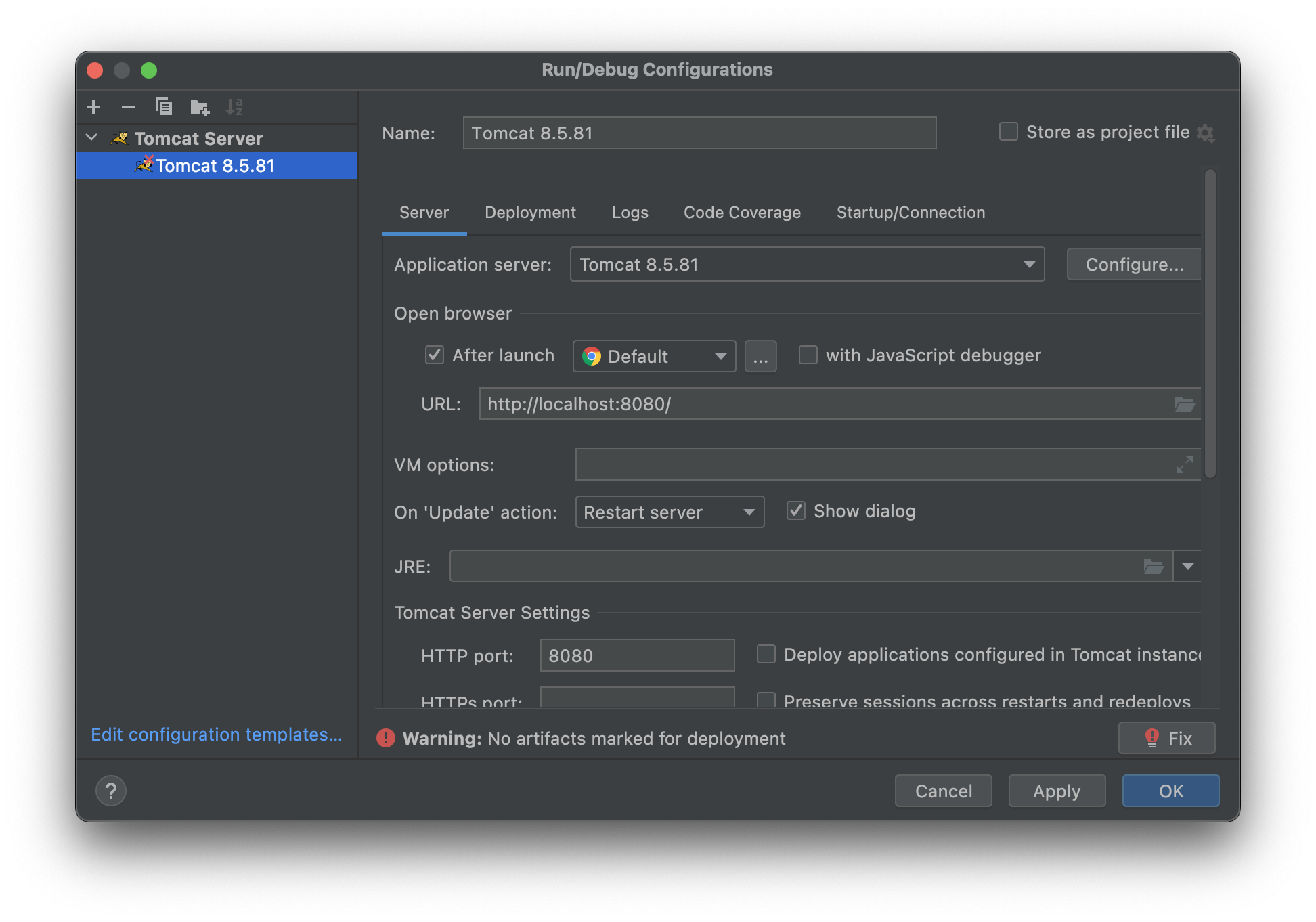Enable with JavaScript debugger option
Viewport: 1316px width, 922px height.
[808, 355]
